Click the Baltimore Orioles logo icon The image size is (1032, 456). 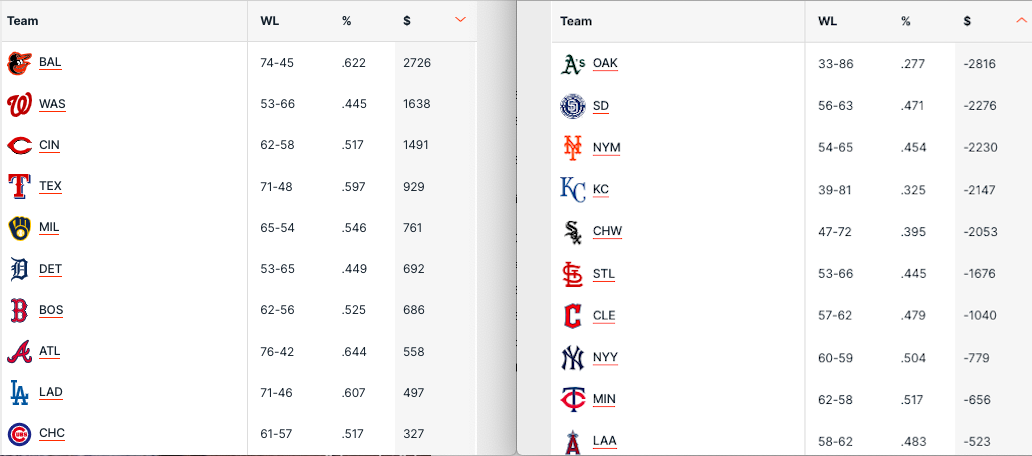pos(19,63)
